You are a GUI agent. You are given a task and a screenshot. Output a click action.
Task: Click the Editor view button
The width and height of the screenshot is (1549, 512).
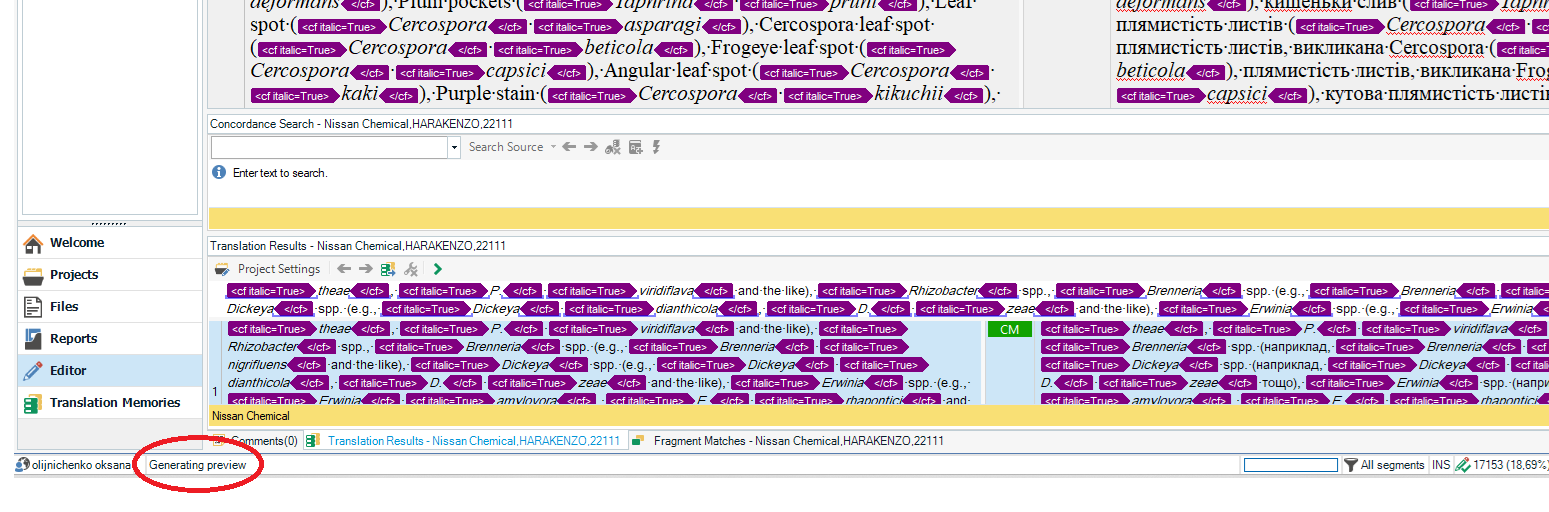pos(68,371)
